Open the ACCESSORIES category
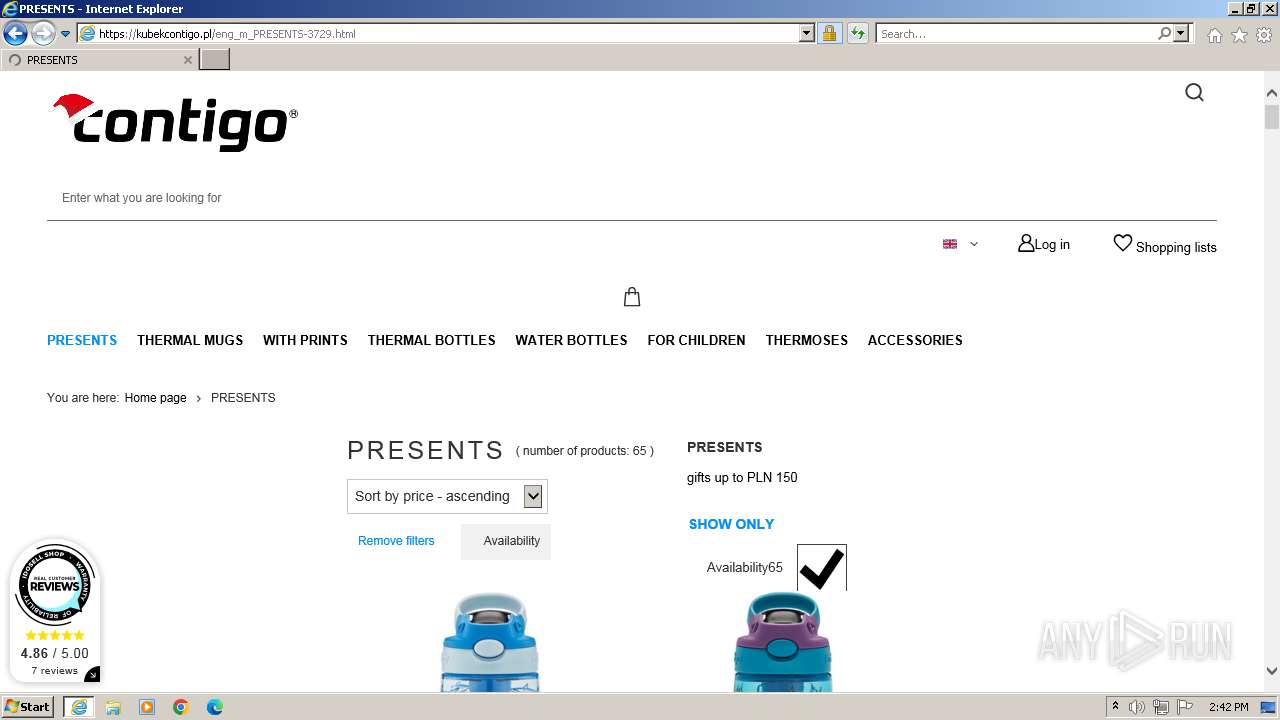This screenshot has height=720, width=1280. [x=915, y=340]
